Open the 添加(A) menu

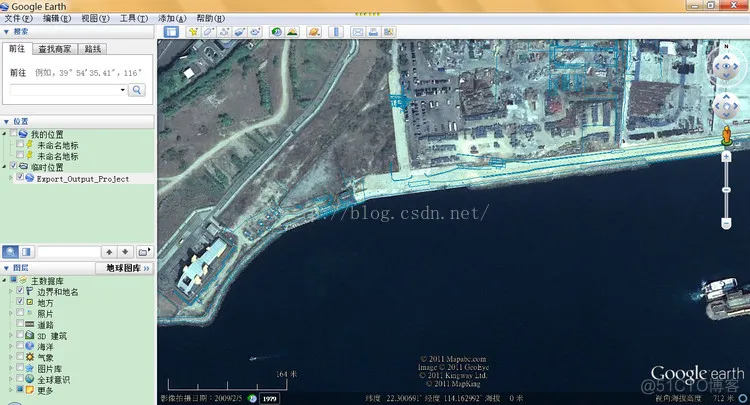172,18
